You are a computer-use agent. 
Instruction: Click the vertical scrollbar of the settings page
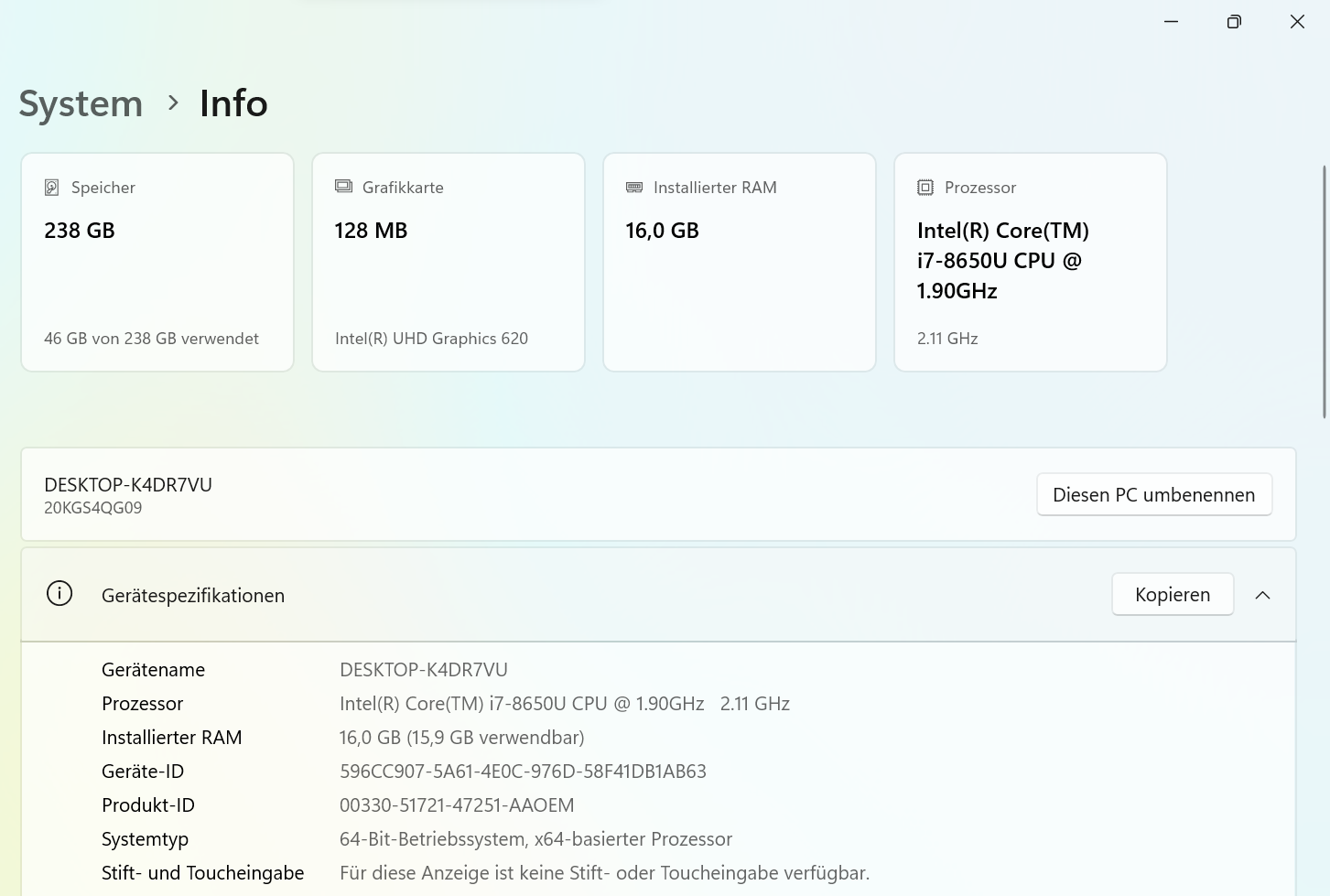point(1325,291)
